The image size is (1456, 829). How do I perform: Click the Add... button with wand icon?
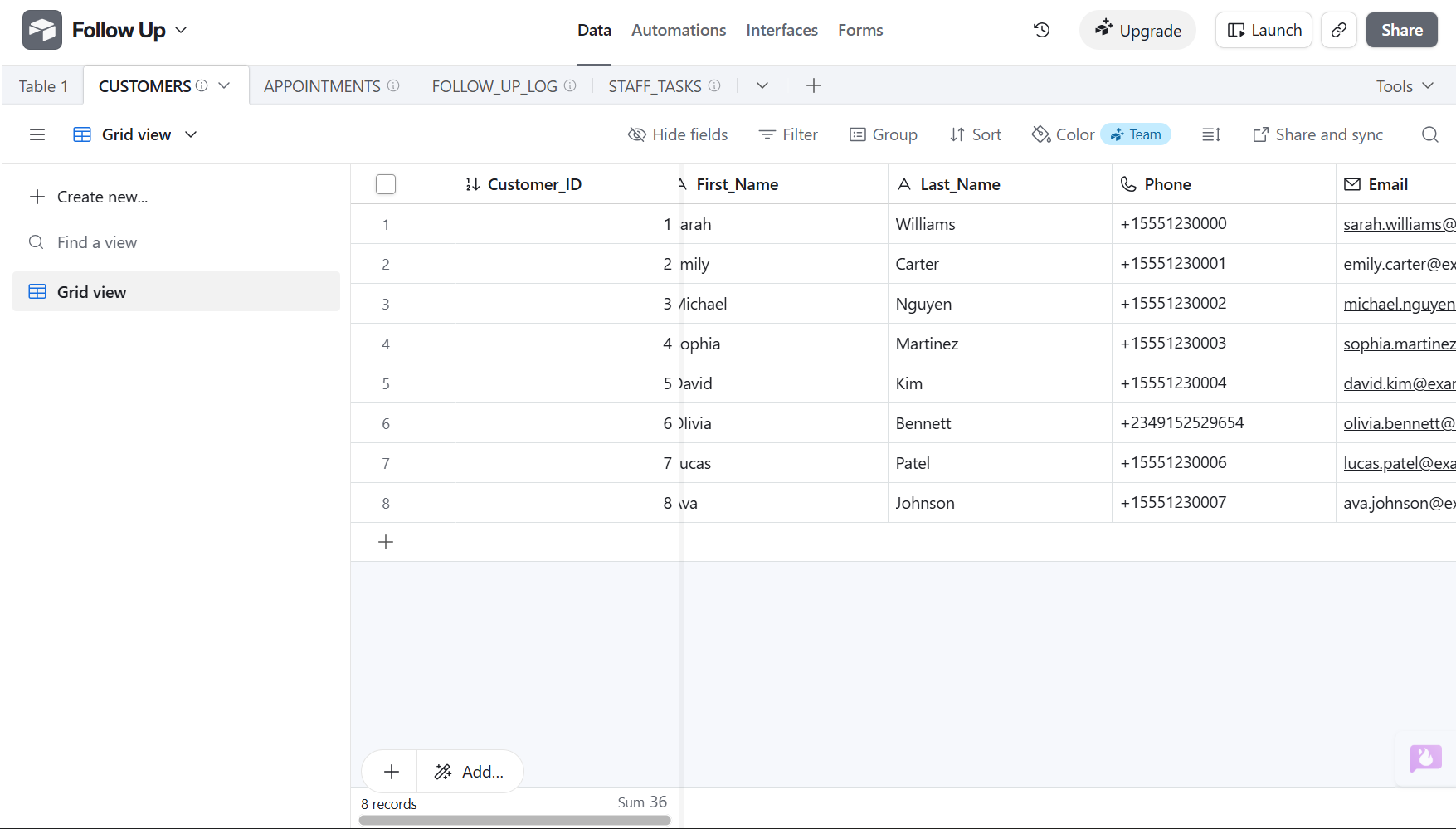pos(470,772)
